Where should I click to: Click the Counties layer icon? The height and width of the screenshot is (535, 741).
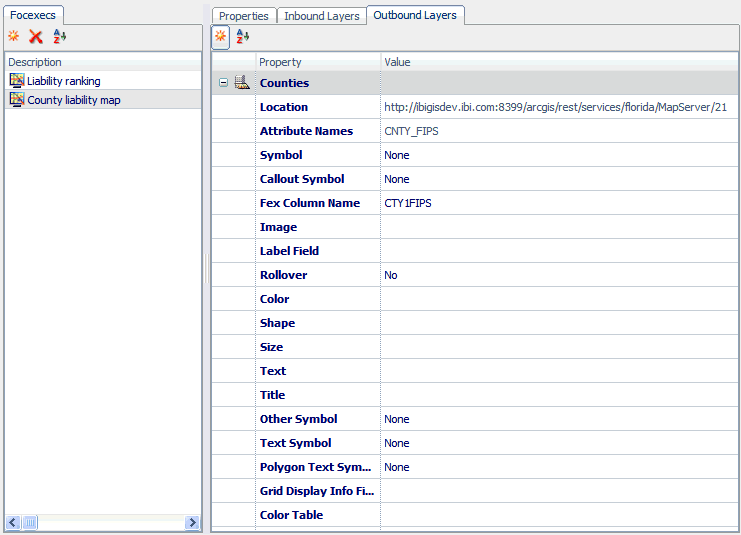pyautogui.click(x=242, y=83)
